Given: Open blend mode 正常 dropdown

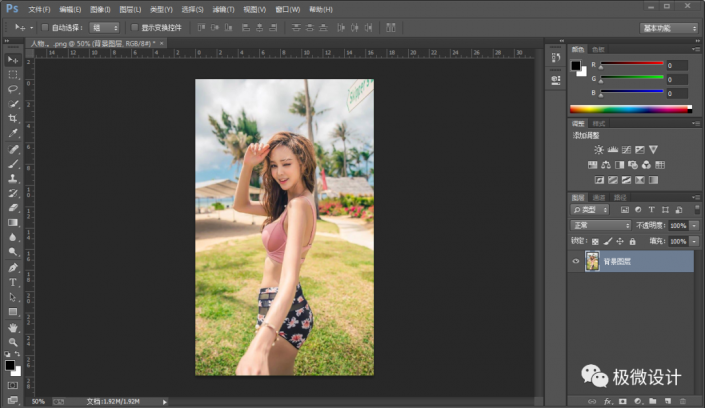Looking at the screenshot, I should [600, 225].
